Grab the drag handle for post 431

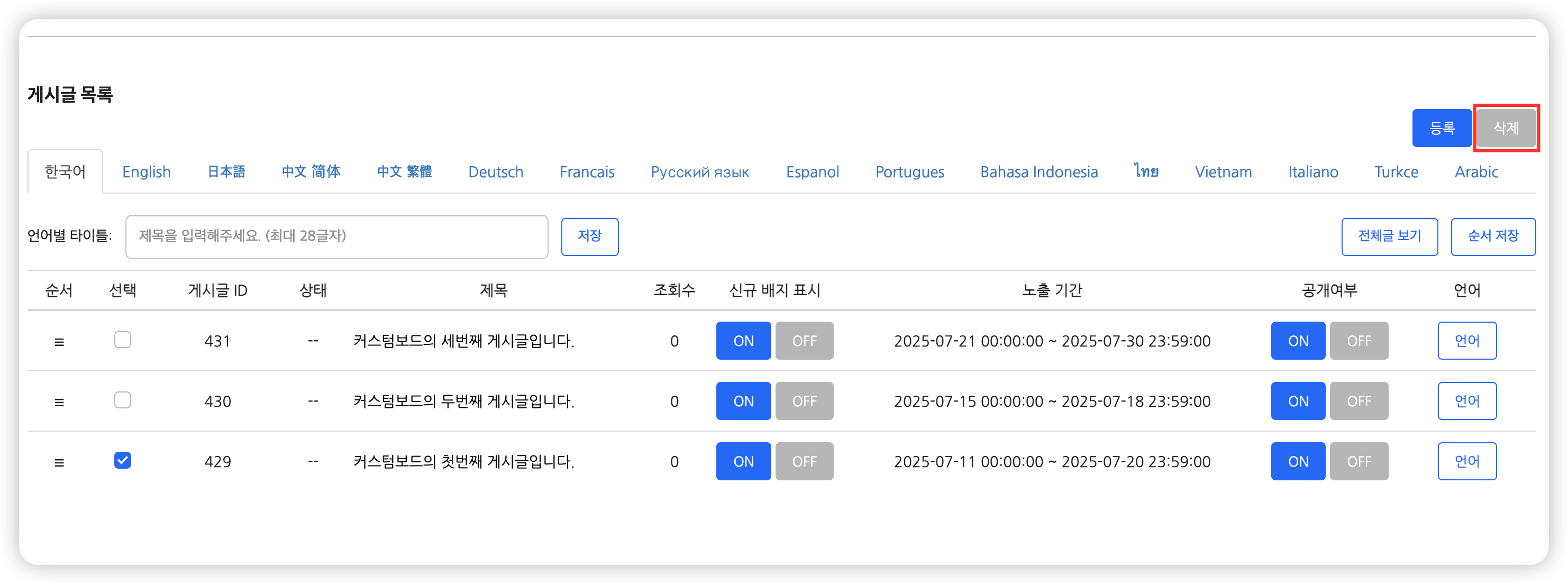[x=59, y=342]
